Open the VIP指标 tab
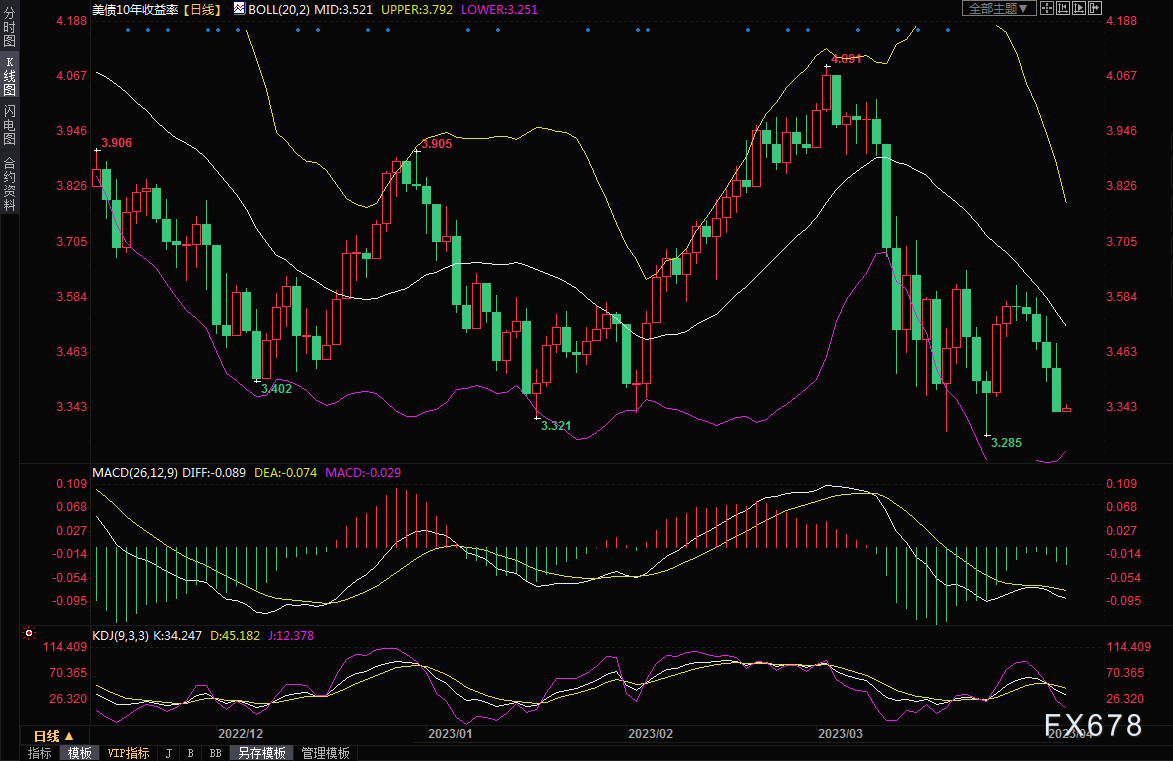This screenshot has width=1173, height=761. pyautogui.click(x=128, y=753)
